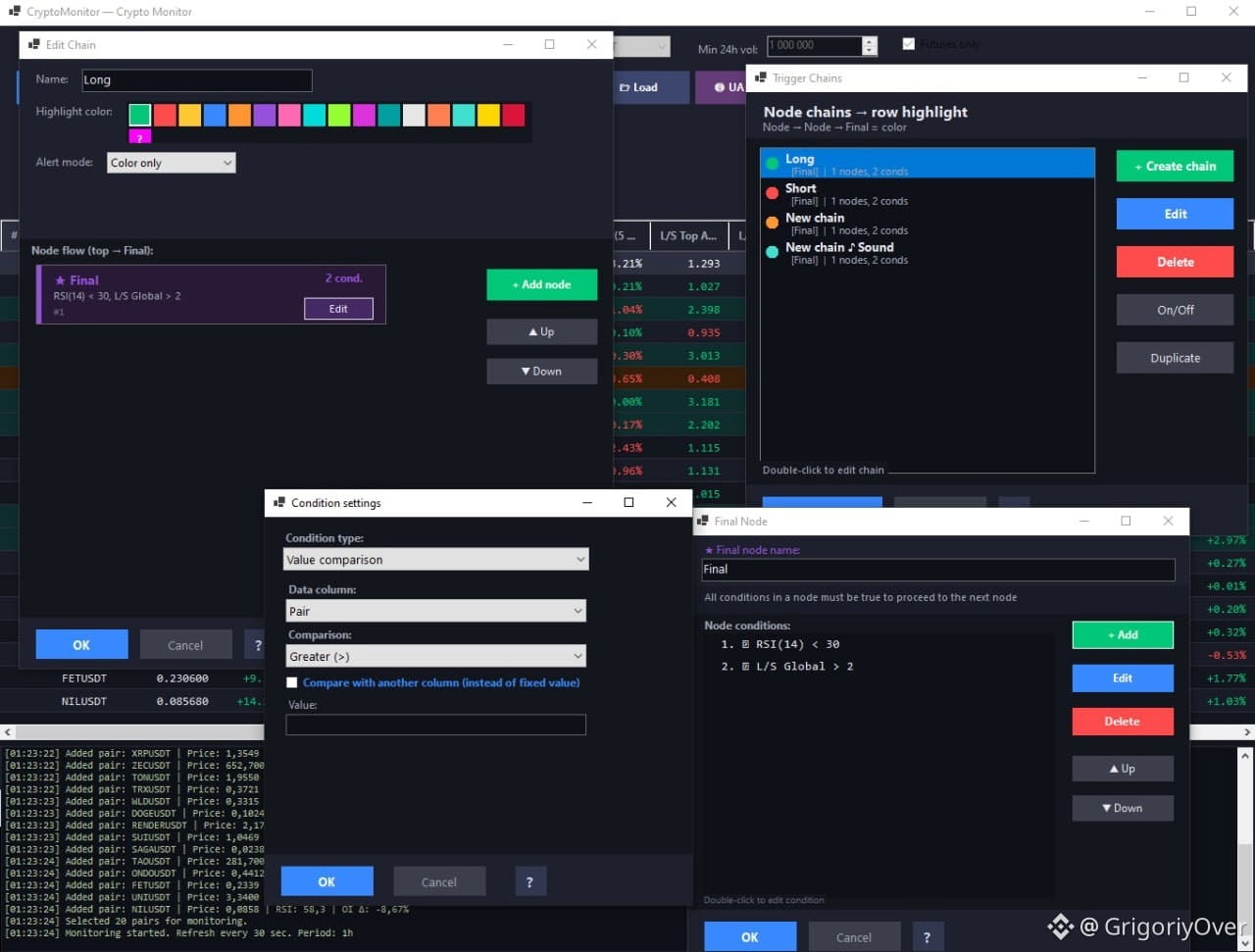Click the Condition settings window title icon
The height and width of the screenshot is (952, 1255).
tap(278, 502)
